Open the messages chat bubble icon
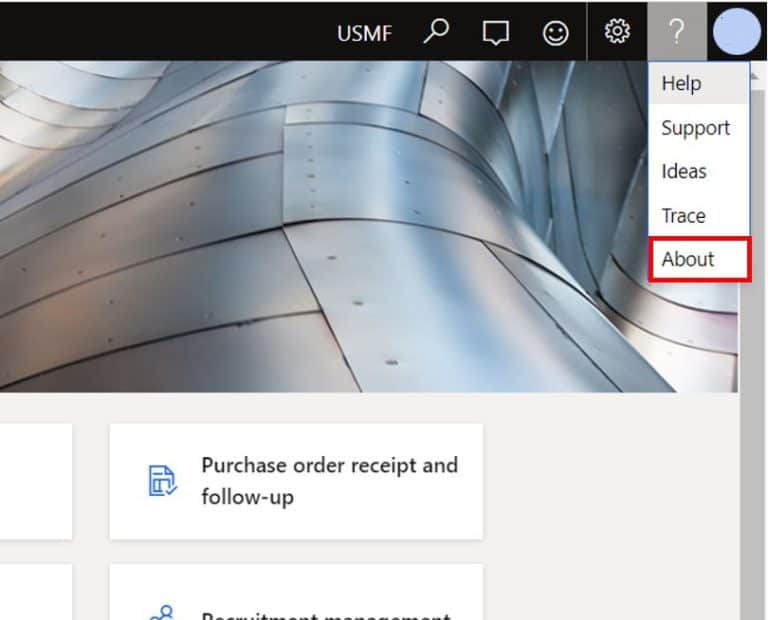The width and height of the screenshot is (768, 620). [x=496, y=33]
